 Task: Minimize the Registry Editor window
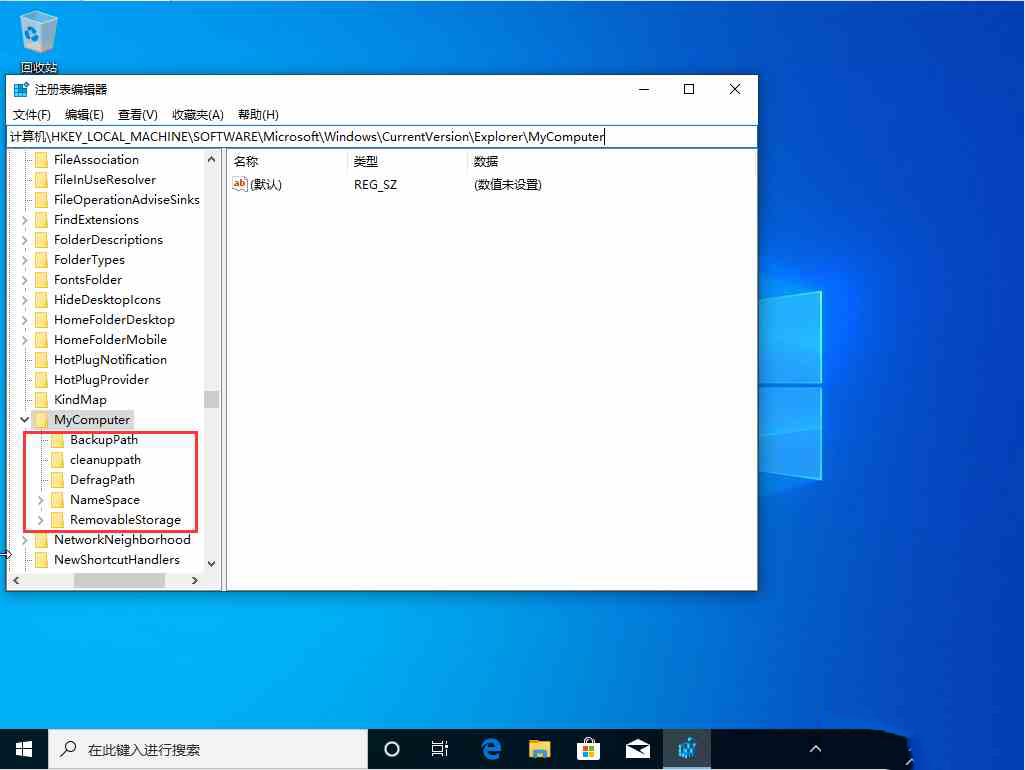[644, 90]
